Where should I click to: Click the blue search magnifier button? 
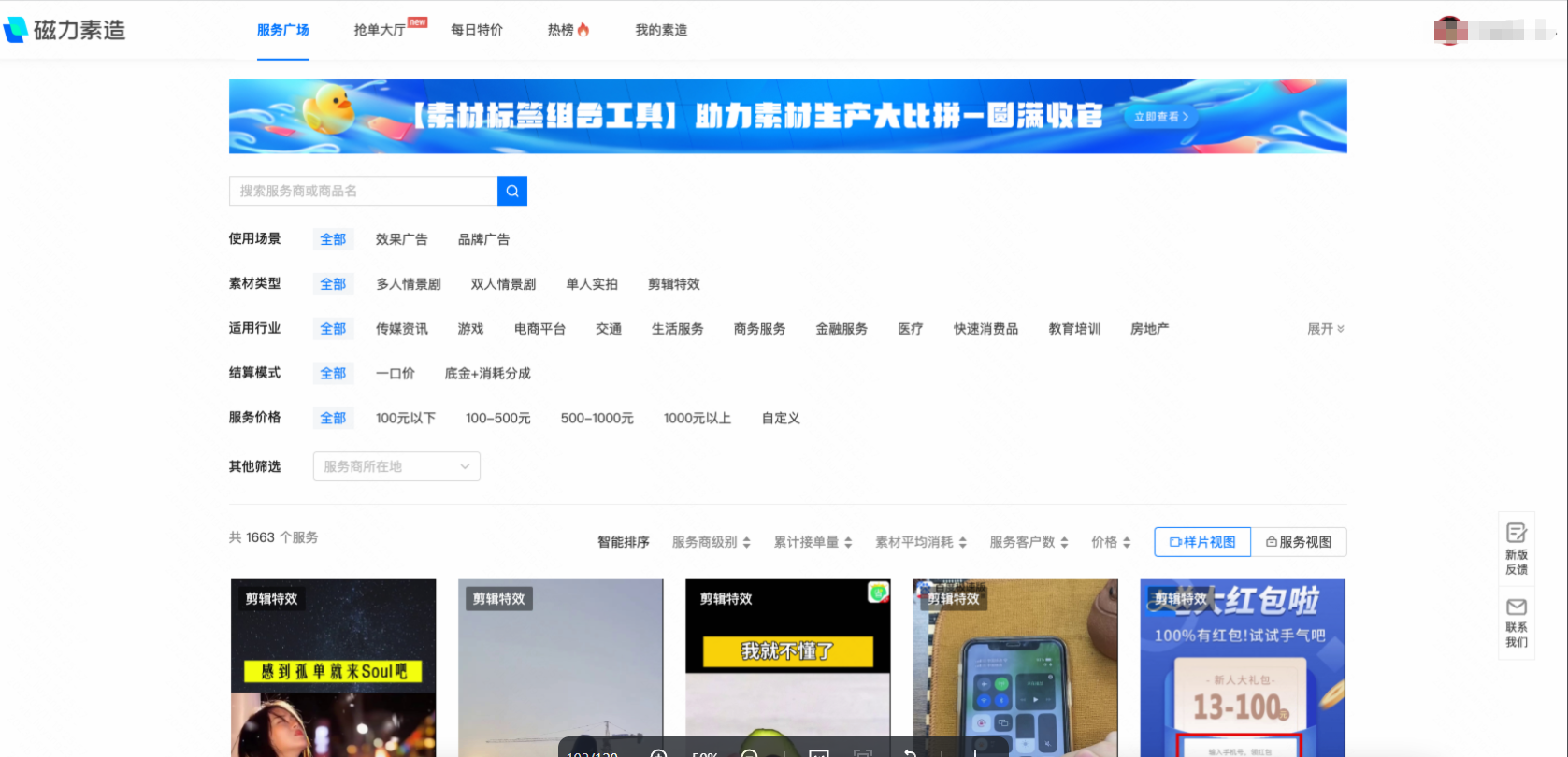[512, 191]
